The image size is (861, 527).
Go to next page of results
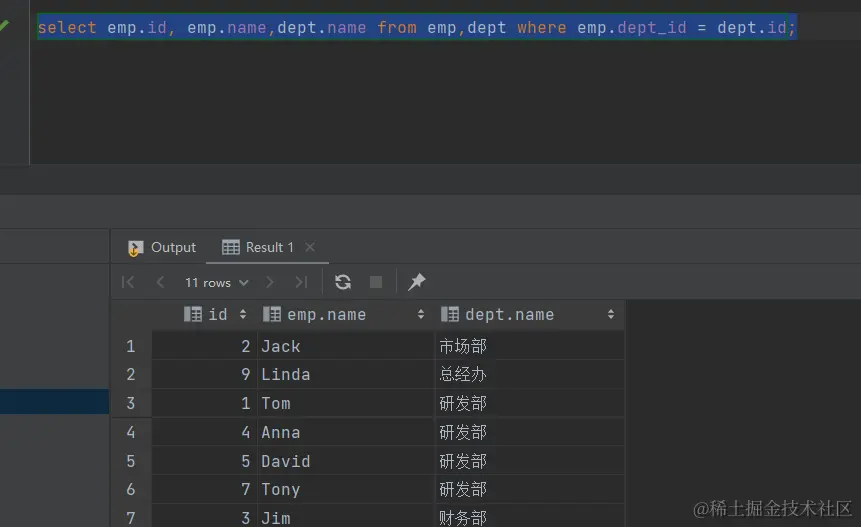(x=270, y=282)
